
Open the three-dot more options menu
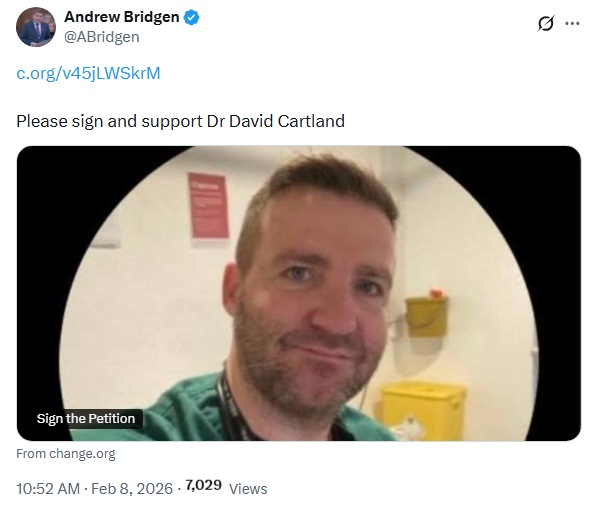572,24
